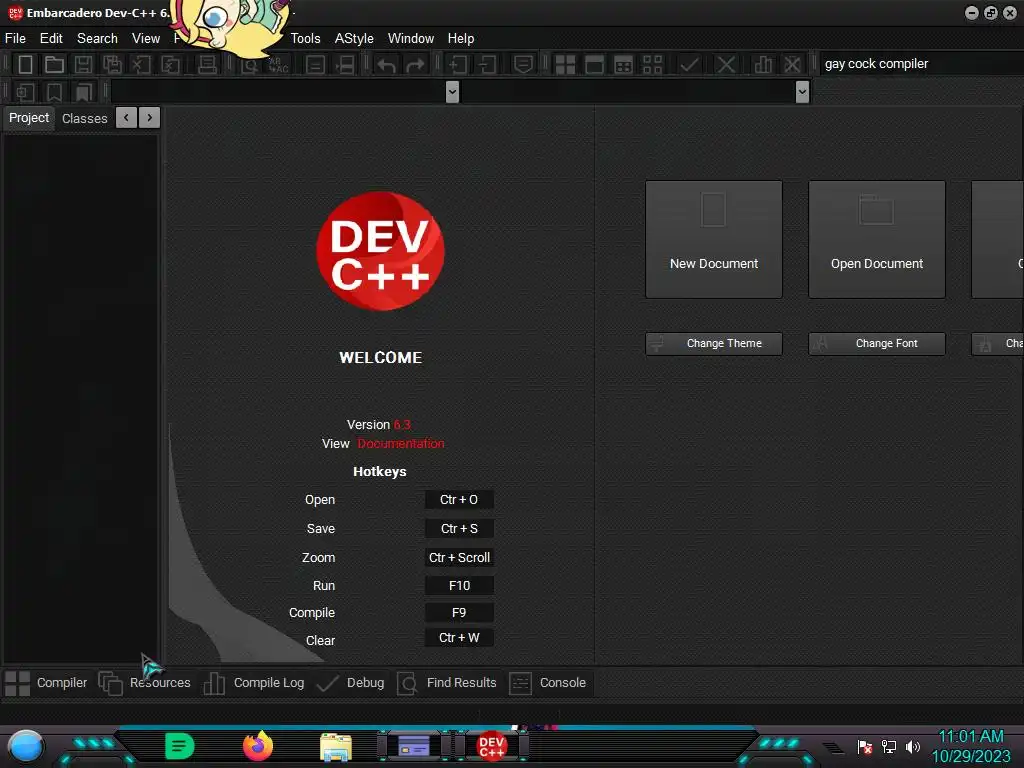Expand the first class browser dropdown
The image size is (1024, 768).
click(452, 92)
